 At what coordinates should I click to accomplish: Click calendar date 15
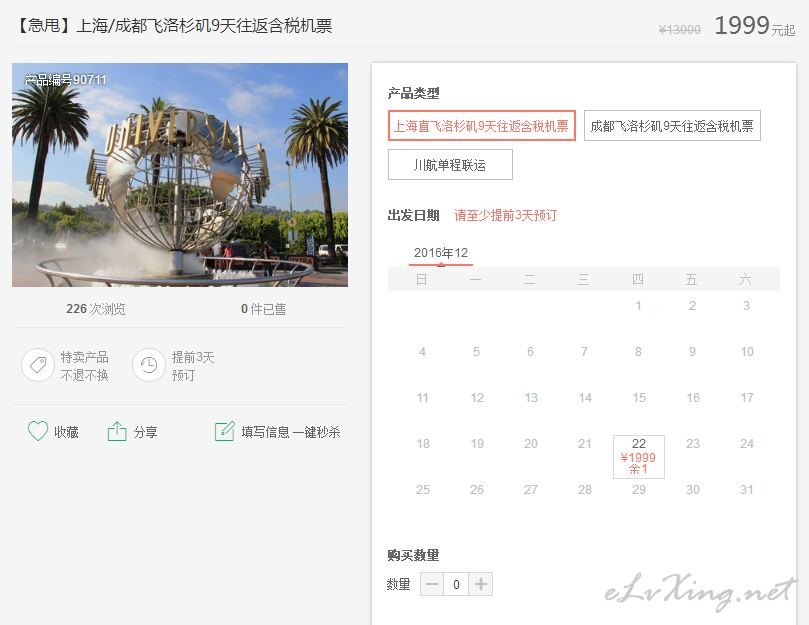click(x=639, y=397)
